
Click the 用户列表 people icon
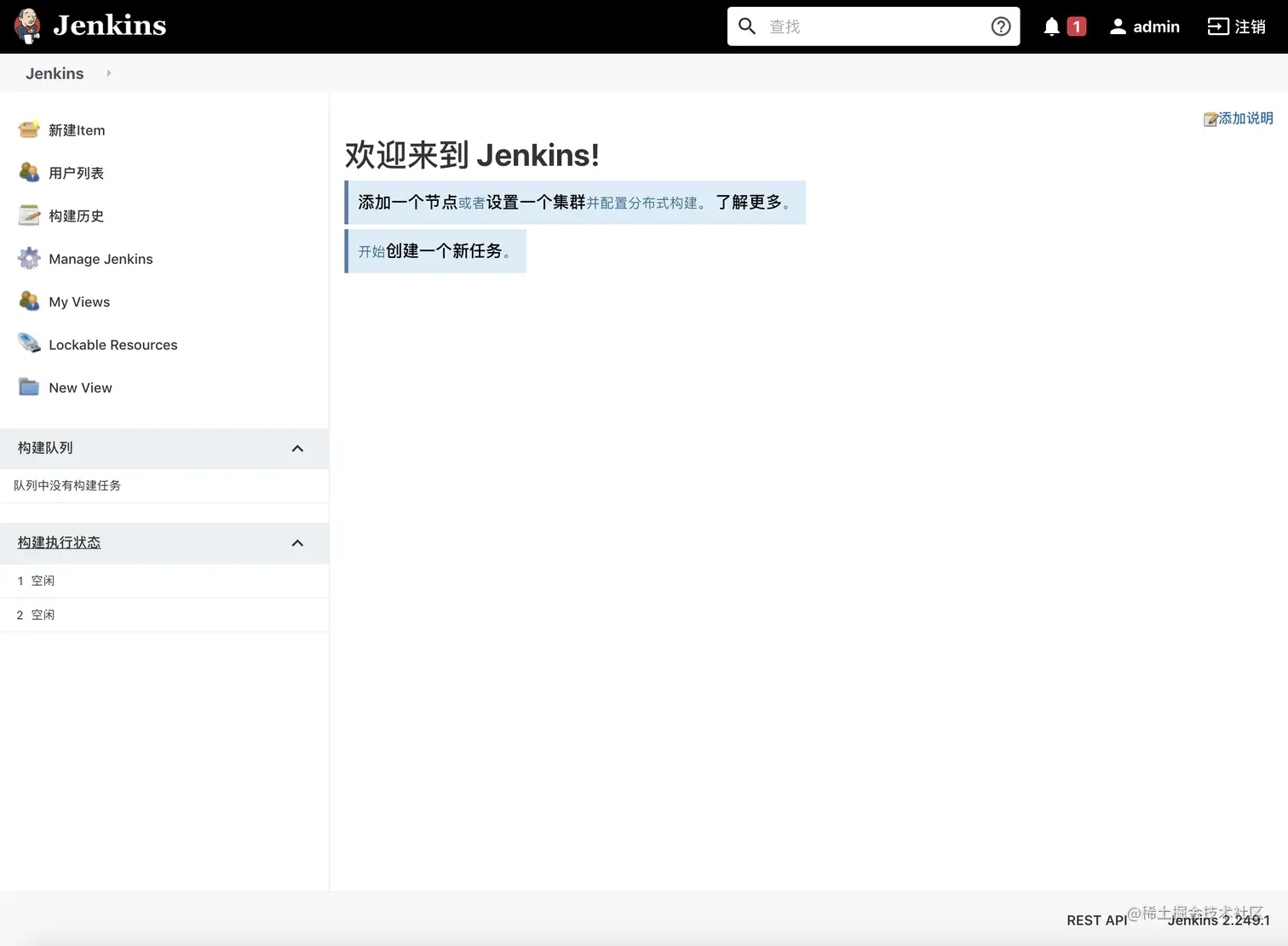(x=29, y=172)
